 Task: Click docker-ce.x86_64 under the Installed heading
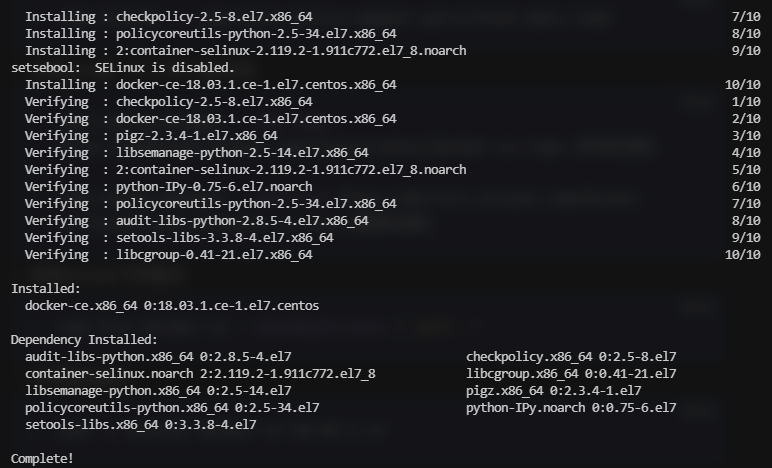[172, 306]
